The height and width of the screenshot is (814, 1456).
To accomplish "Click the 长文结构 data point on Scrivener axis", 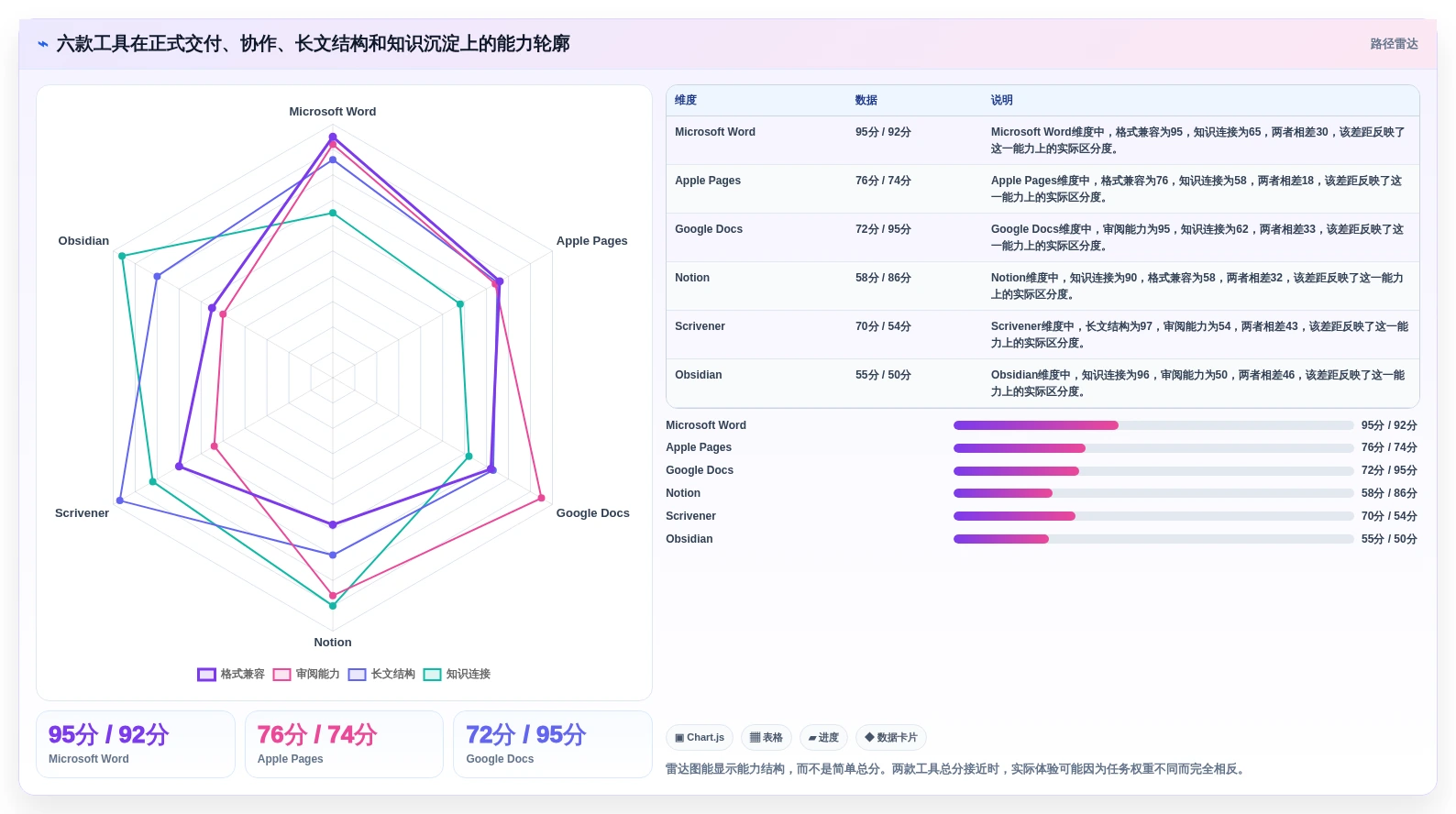I will [119, 500].
